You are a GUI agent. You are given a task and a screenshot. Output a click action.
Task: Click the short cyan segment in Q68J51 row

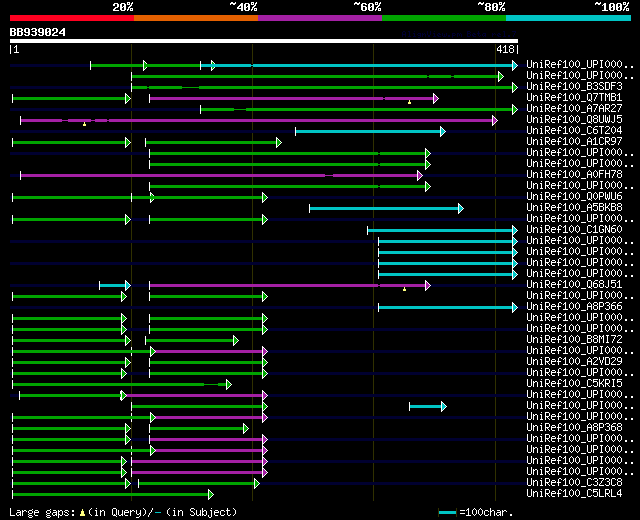(115, 285)
